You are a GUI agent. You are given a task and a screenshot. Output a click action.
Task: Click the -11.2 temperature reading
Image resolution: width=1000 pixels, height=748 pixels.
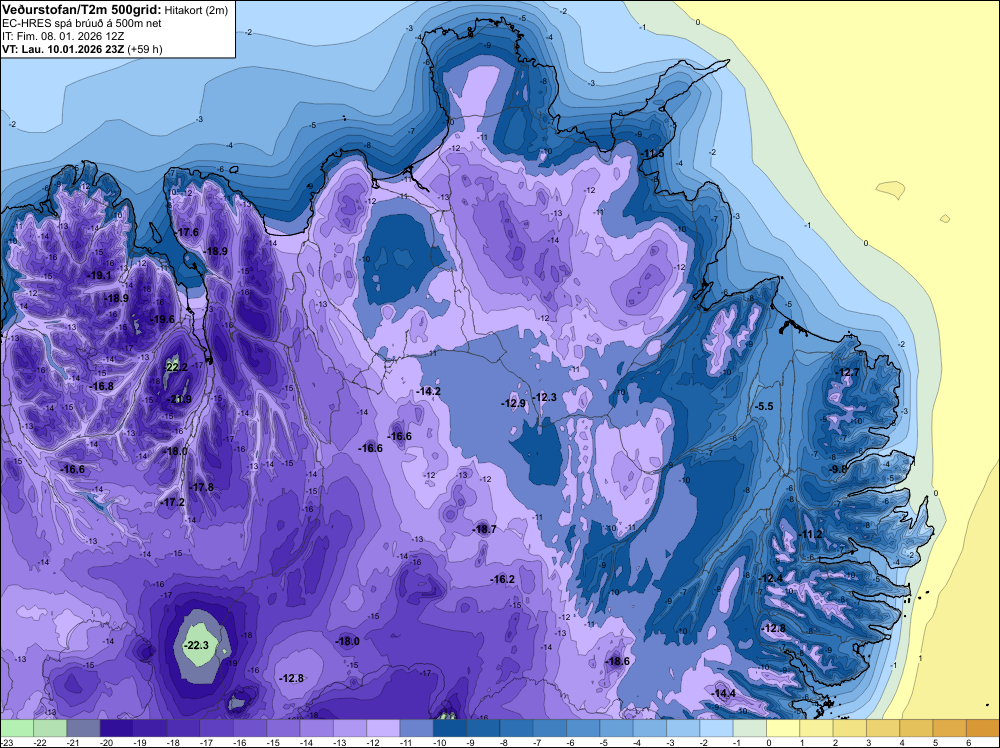pos(811,534)
